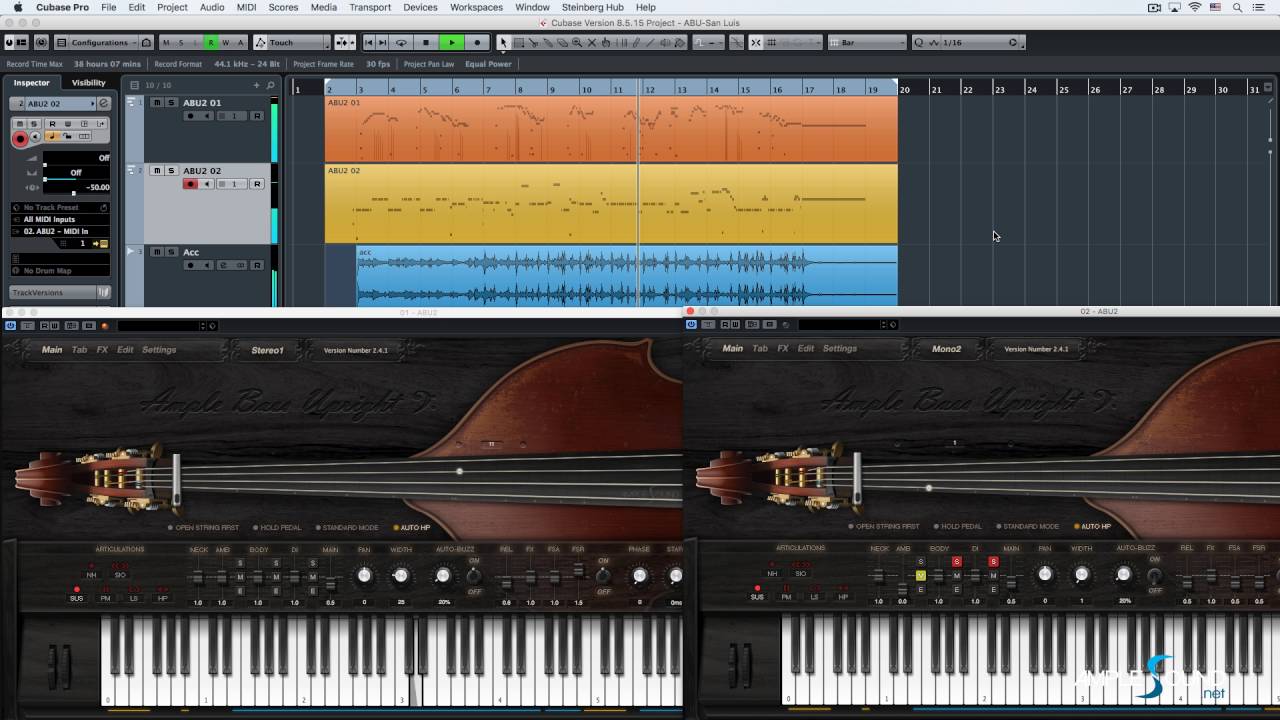Select the Zoom magnifier tool
Image resolution: width=1280 pixels, height=720 pixels.
coord(577,43)
